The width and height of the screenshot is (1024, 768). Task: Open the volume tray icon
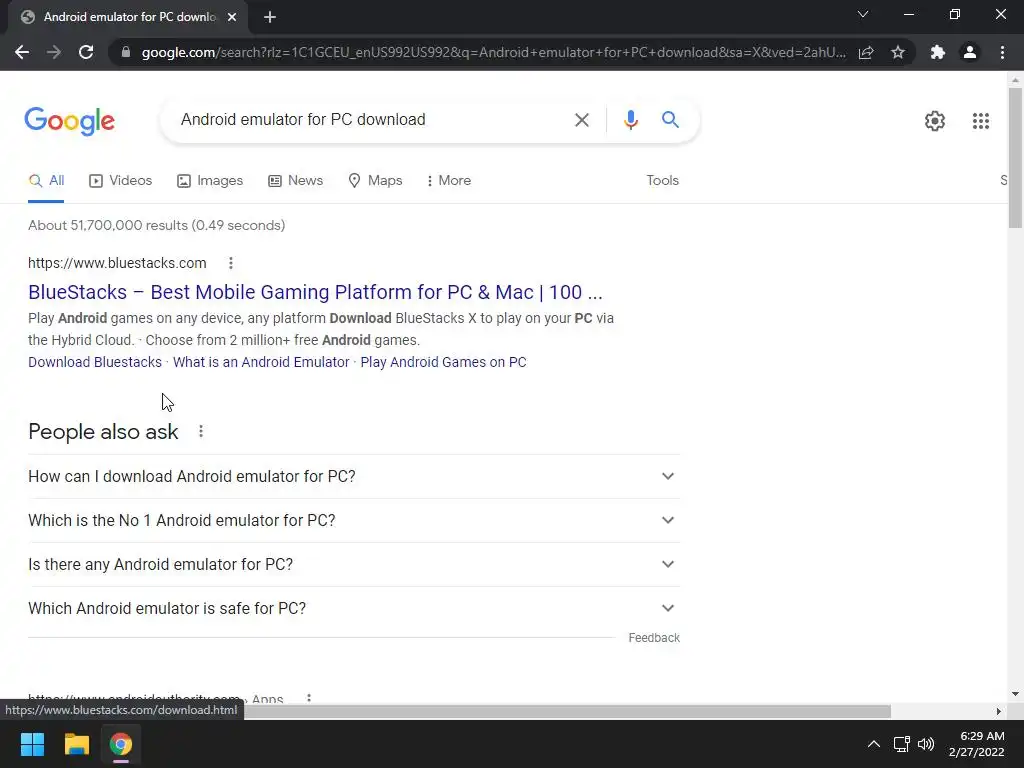[x=926, y=744]
